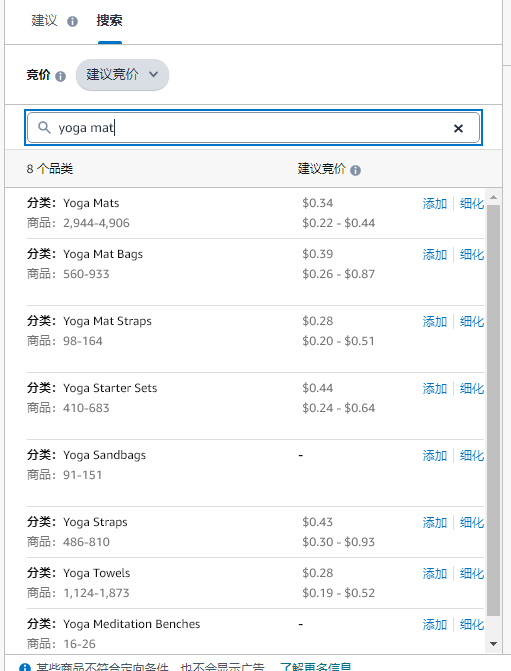Add the Yoga Mats category
The image size is (511, 671).
pos(435,203)
